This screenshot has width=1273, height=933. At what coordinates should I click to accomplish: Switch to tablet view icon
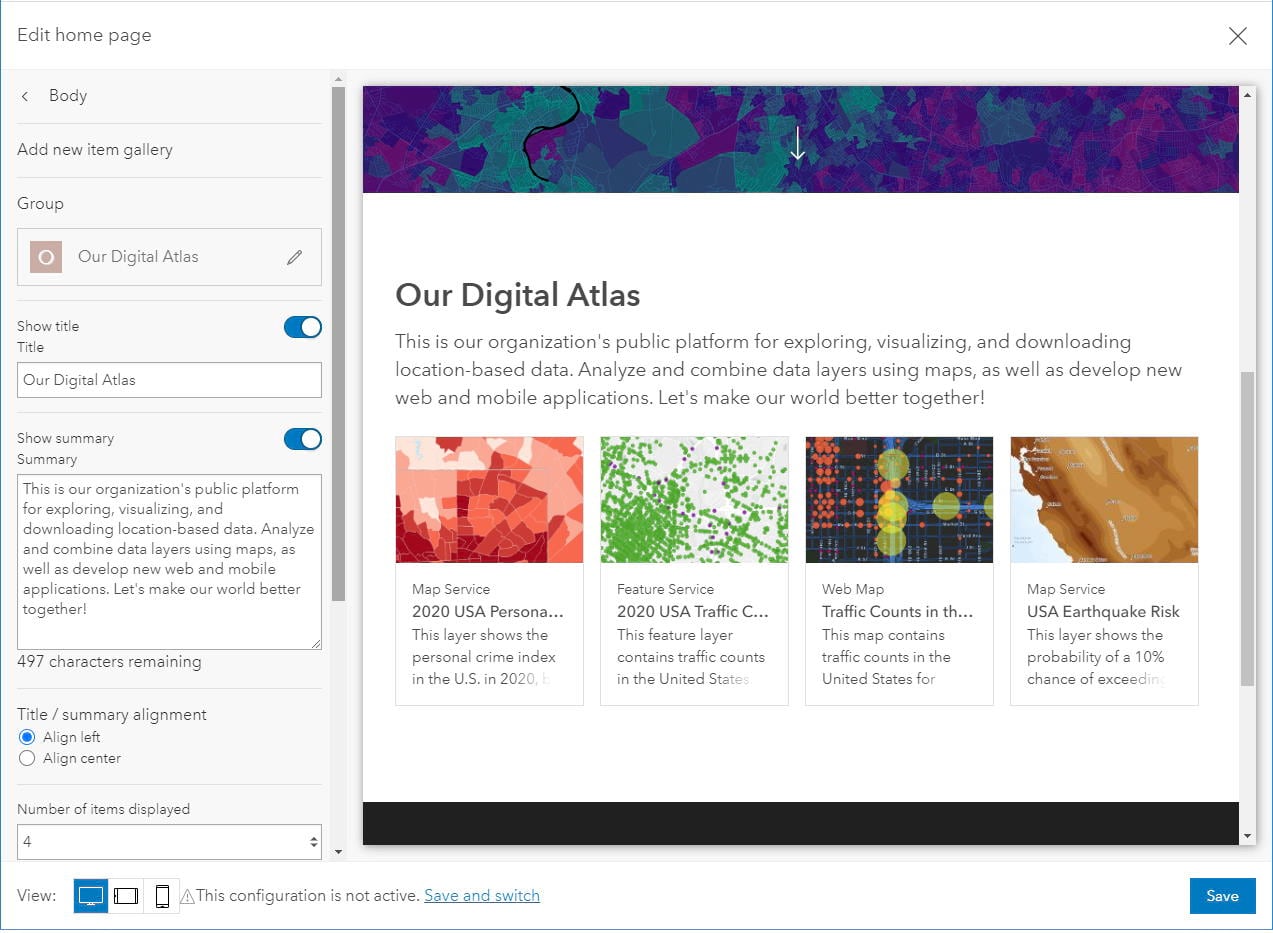click(x=126, y=896)
